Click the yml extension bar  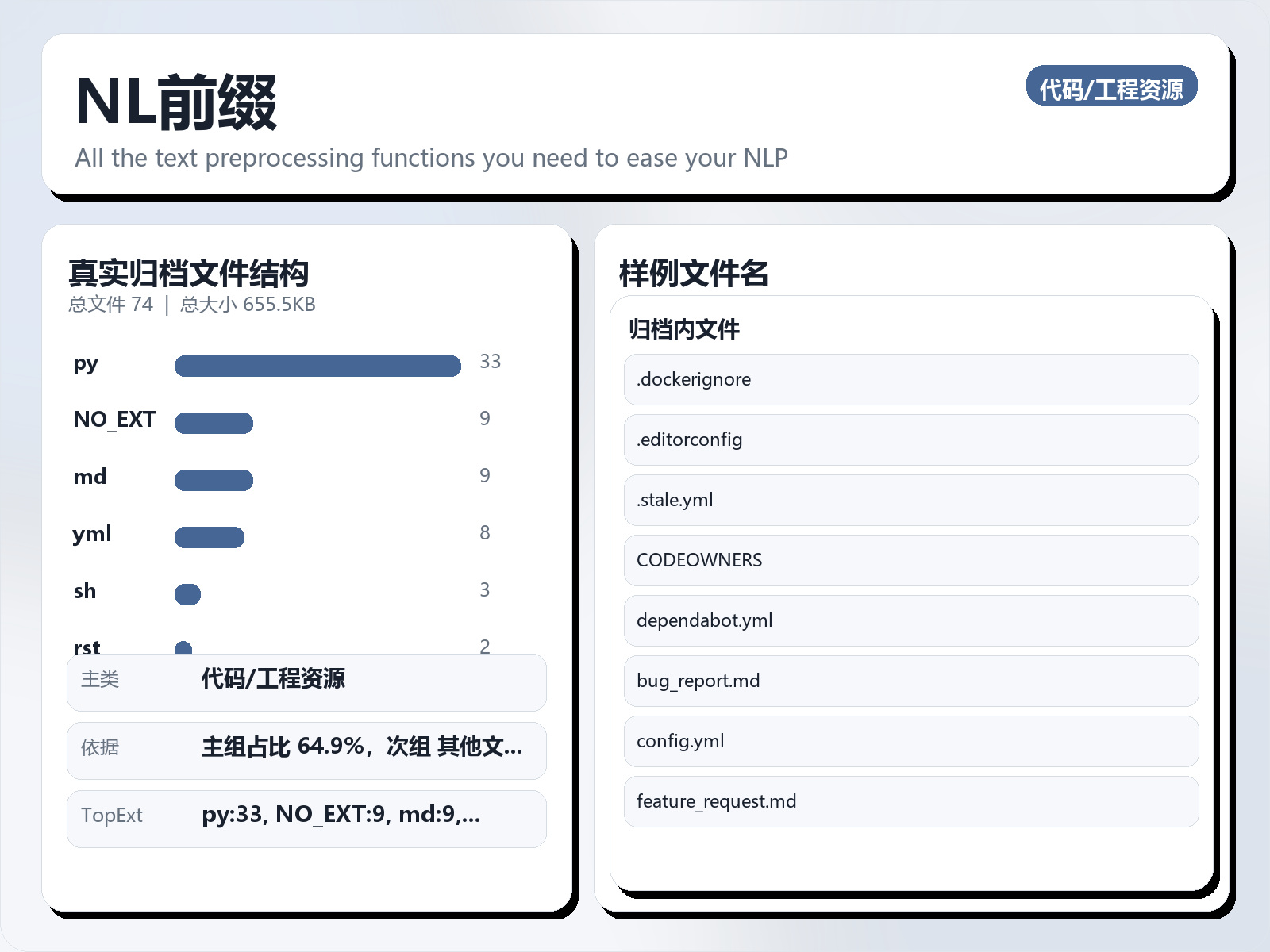[210, 537]
